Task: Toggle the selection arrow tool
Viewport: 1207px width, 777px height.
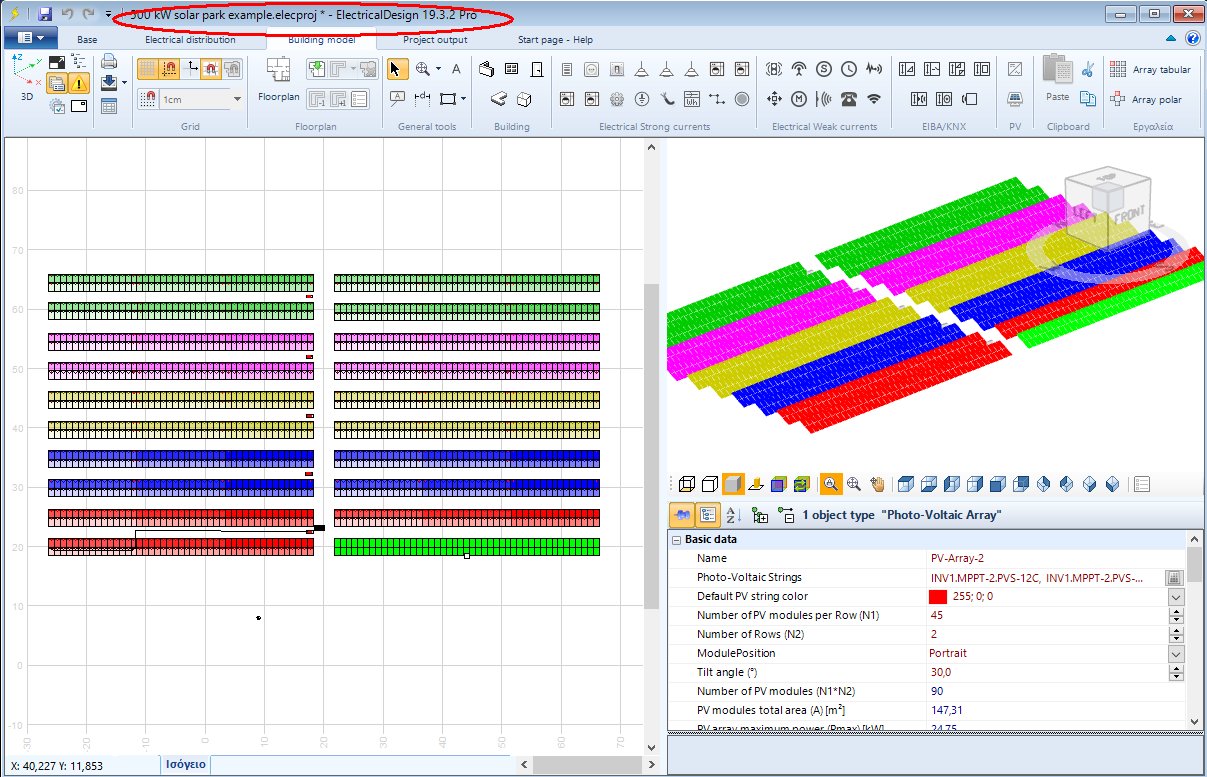Action: [x=396, y=67]
